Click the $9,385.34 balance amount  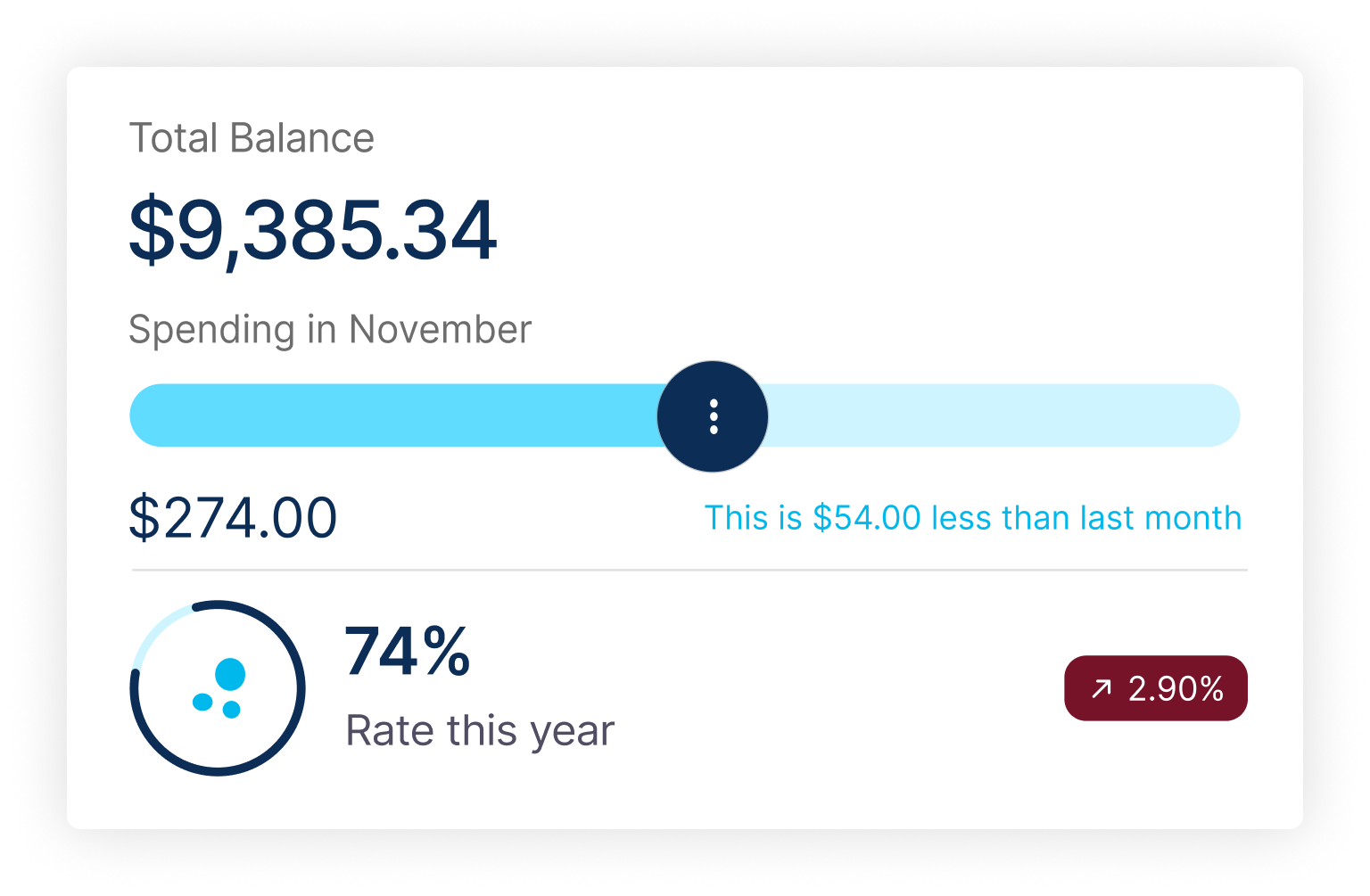[x=312, y=232]
